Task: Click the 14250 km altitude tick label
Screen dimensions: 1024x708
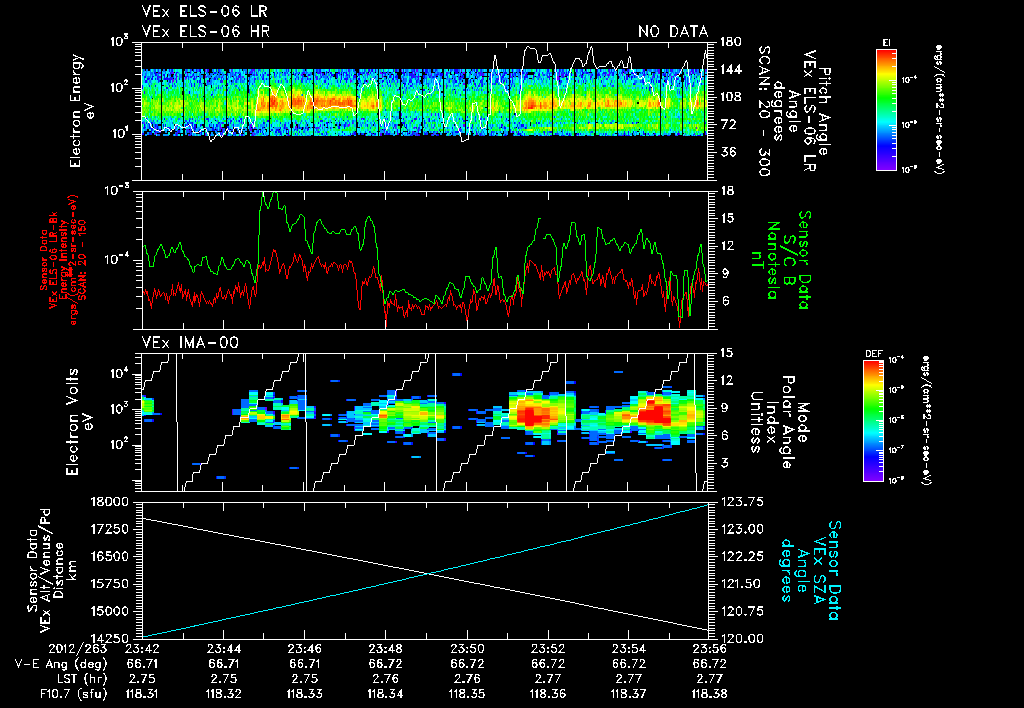Action: point(111,638)
